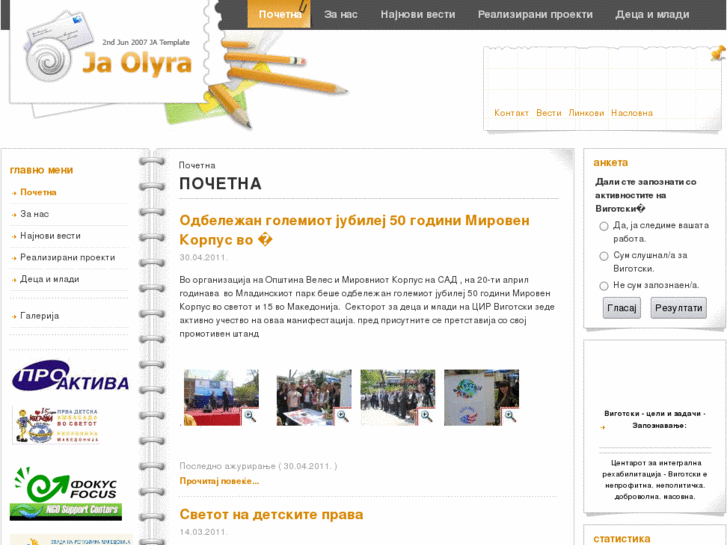Choose the 'Не сум запознаен/а' poll option

pyautogui.click(x=604, y=286)
